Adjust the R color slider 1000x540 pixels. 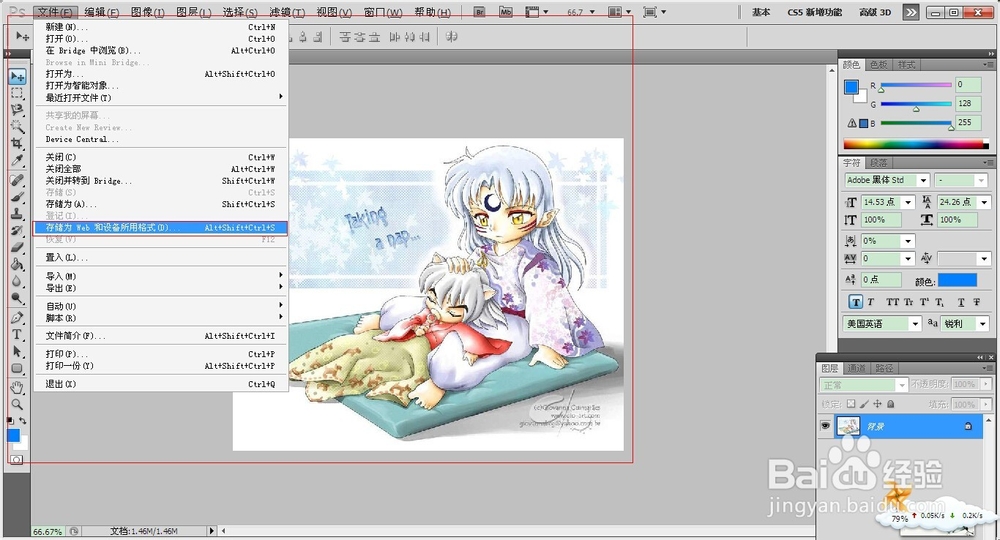tap(916, 86)
